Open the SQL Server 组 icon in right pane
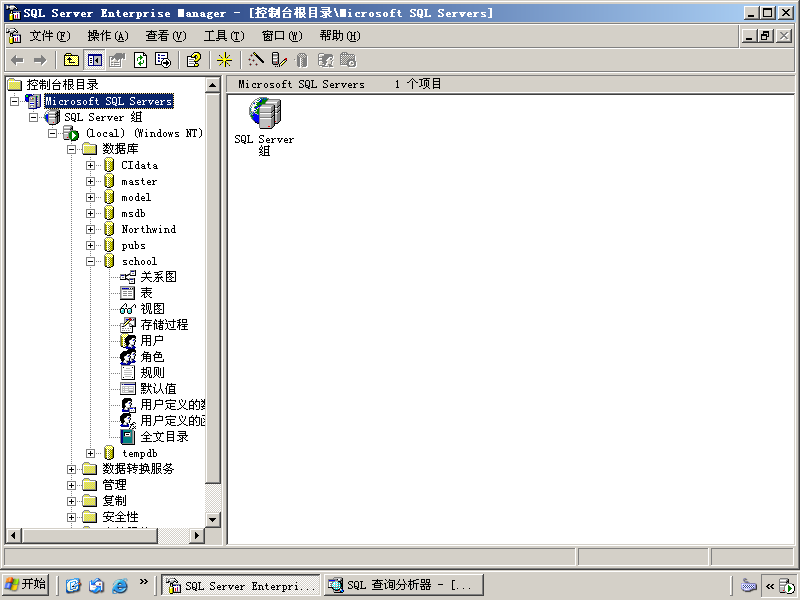 264,127
